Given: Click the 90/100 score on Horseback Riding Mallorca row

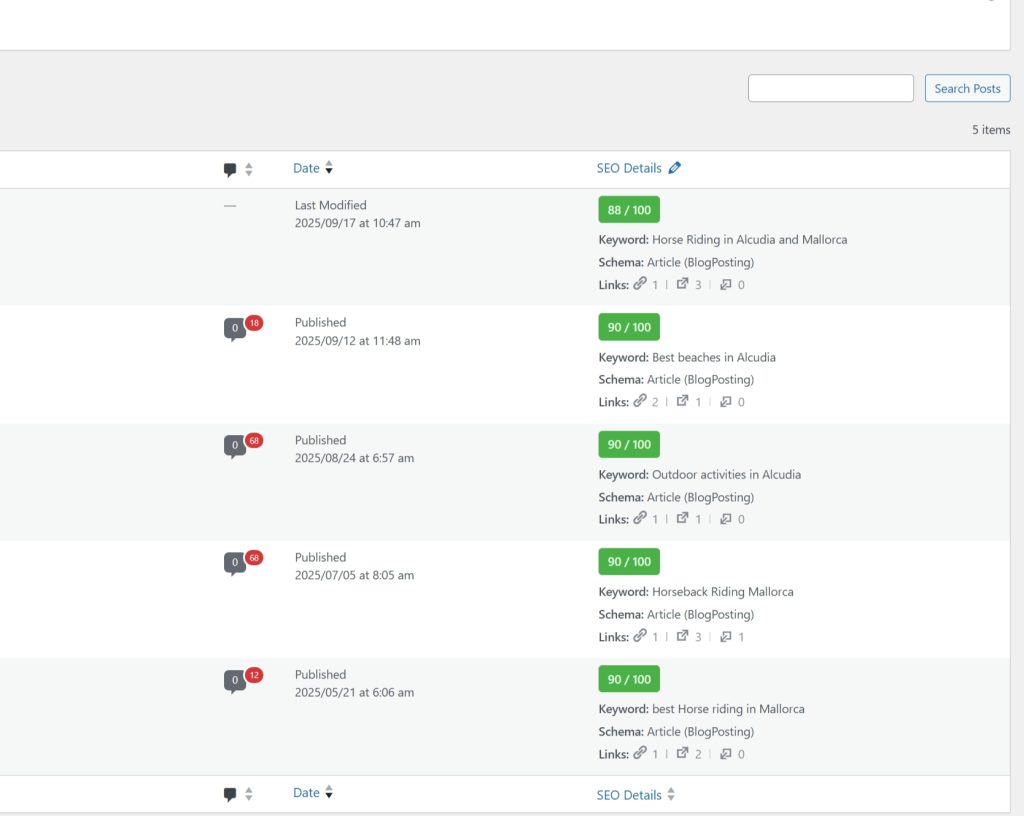Looking at the screenshot, I should click(x=628, y=561).
